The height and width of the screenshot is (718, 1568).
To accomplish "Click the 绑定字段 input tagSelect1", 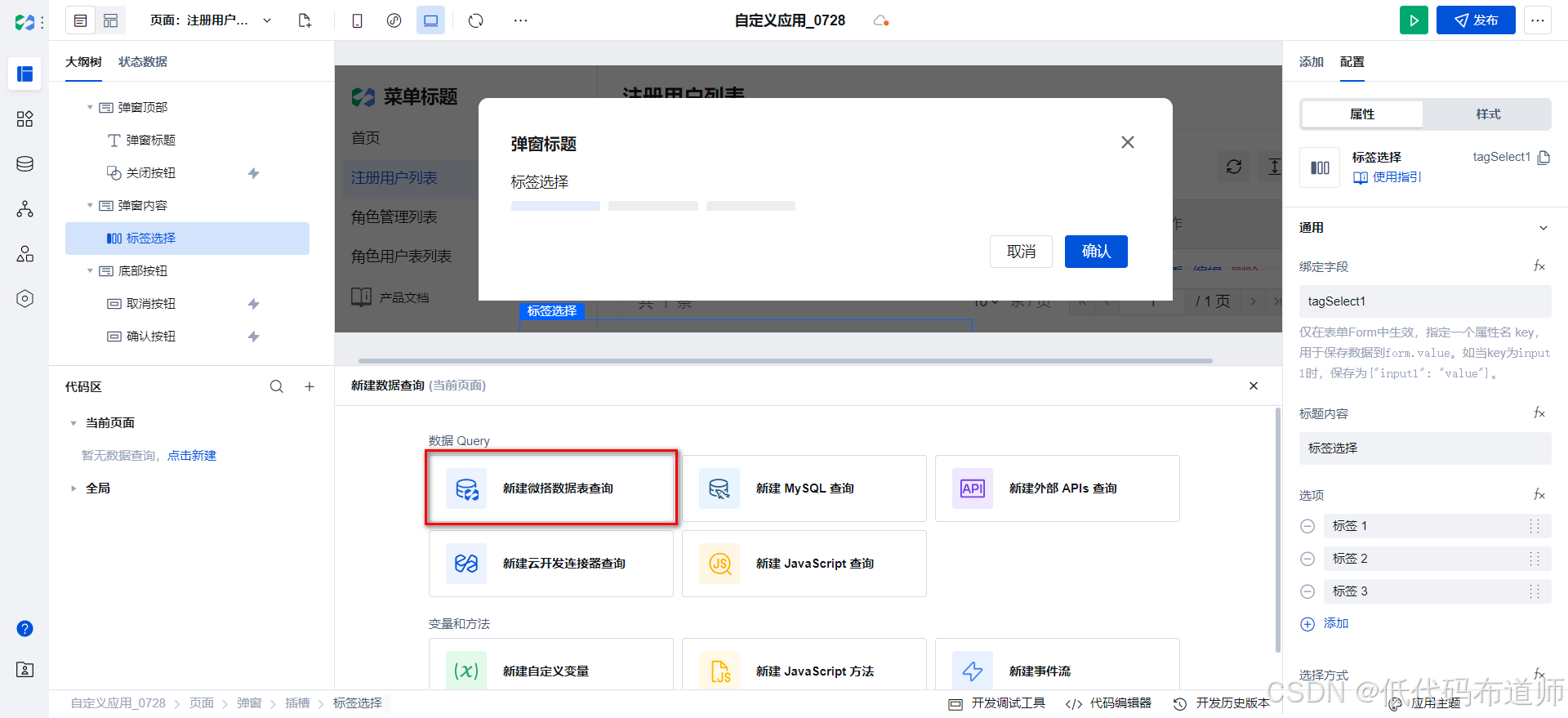I will point(1425,301).
